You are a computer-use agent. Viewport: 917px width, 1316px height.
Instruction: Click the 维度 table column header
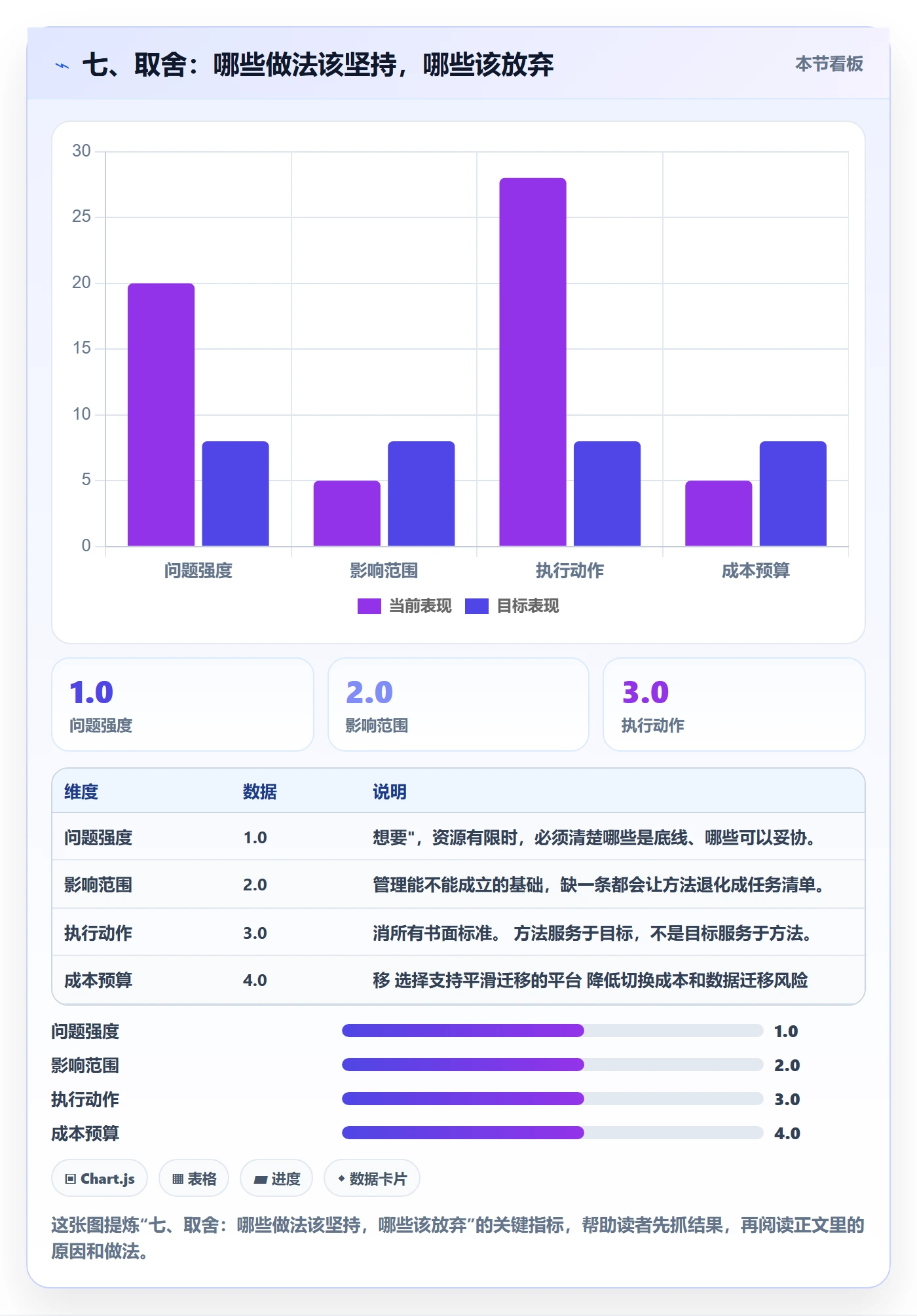click(81, 792)
